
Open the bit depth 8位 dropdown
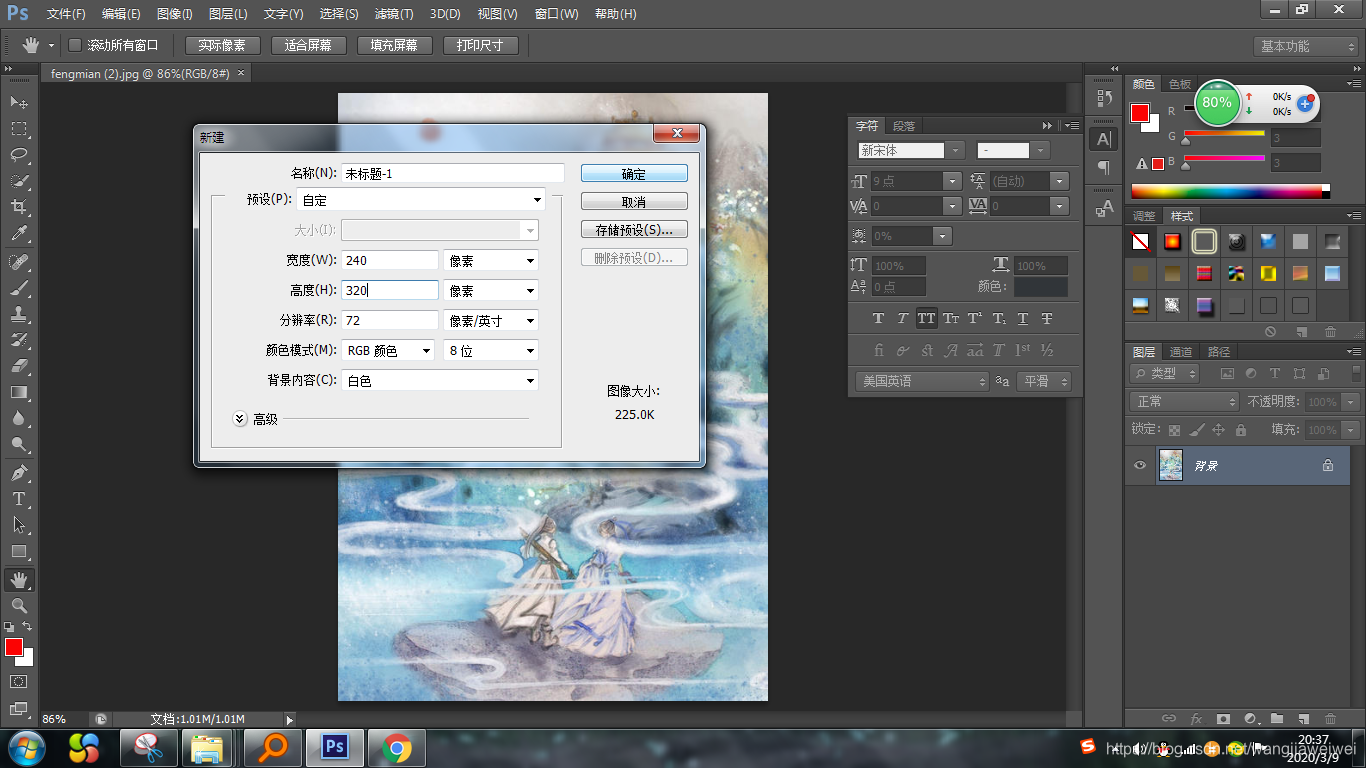[x=491, y=351]
